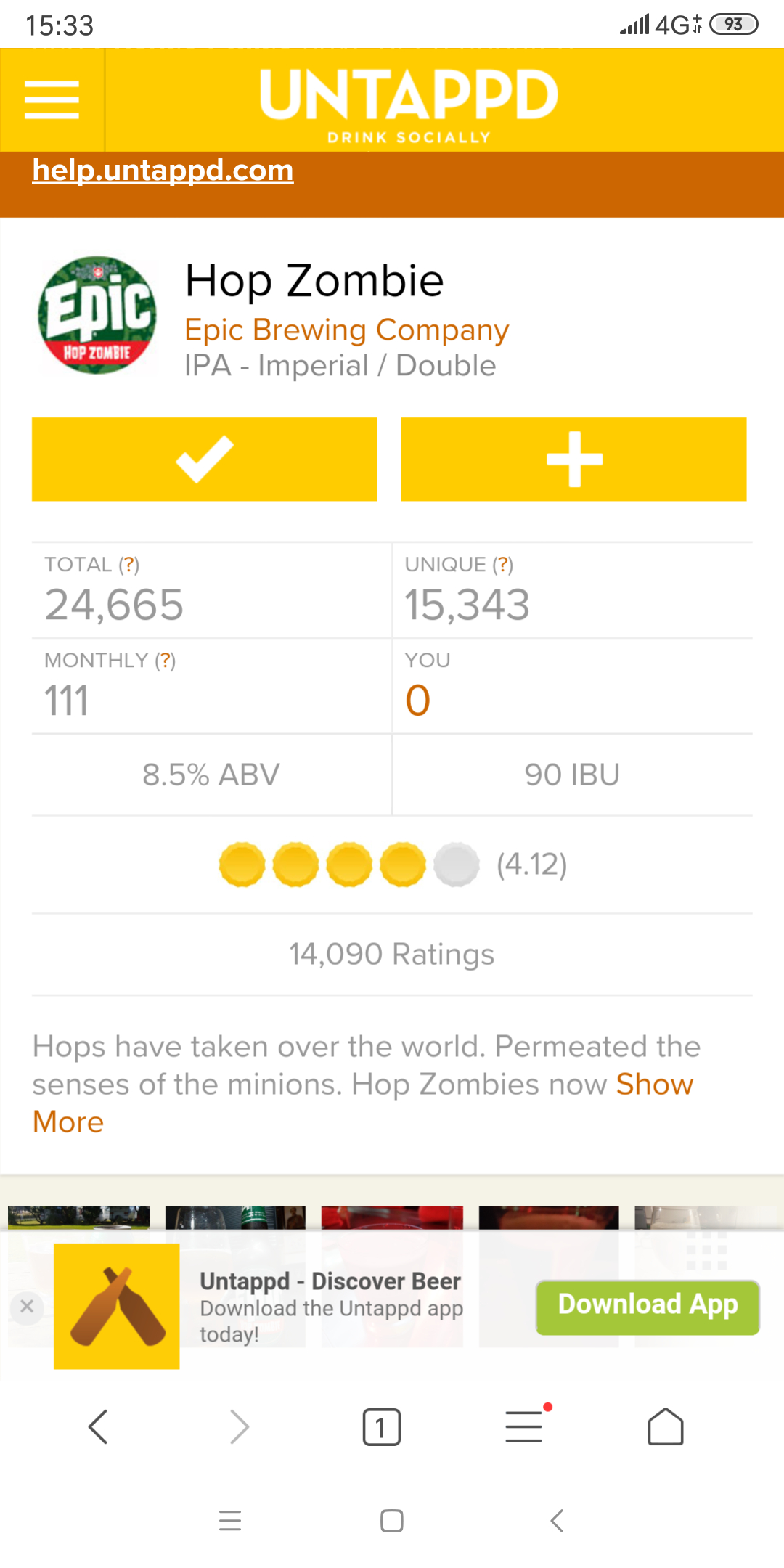
Task: Open the first beer photo thumbnail
Action: pyautogui.click(x=78, y=1217)
